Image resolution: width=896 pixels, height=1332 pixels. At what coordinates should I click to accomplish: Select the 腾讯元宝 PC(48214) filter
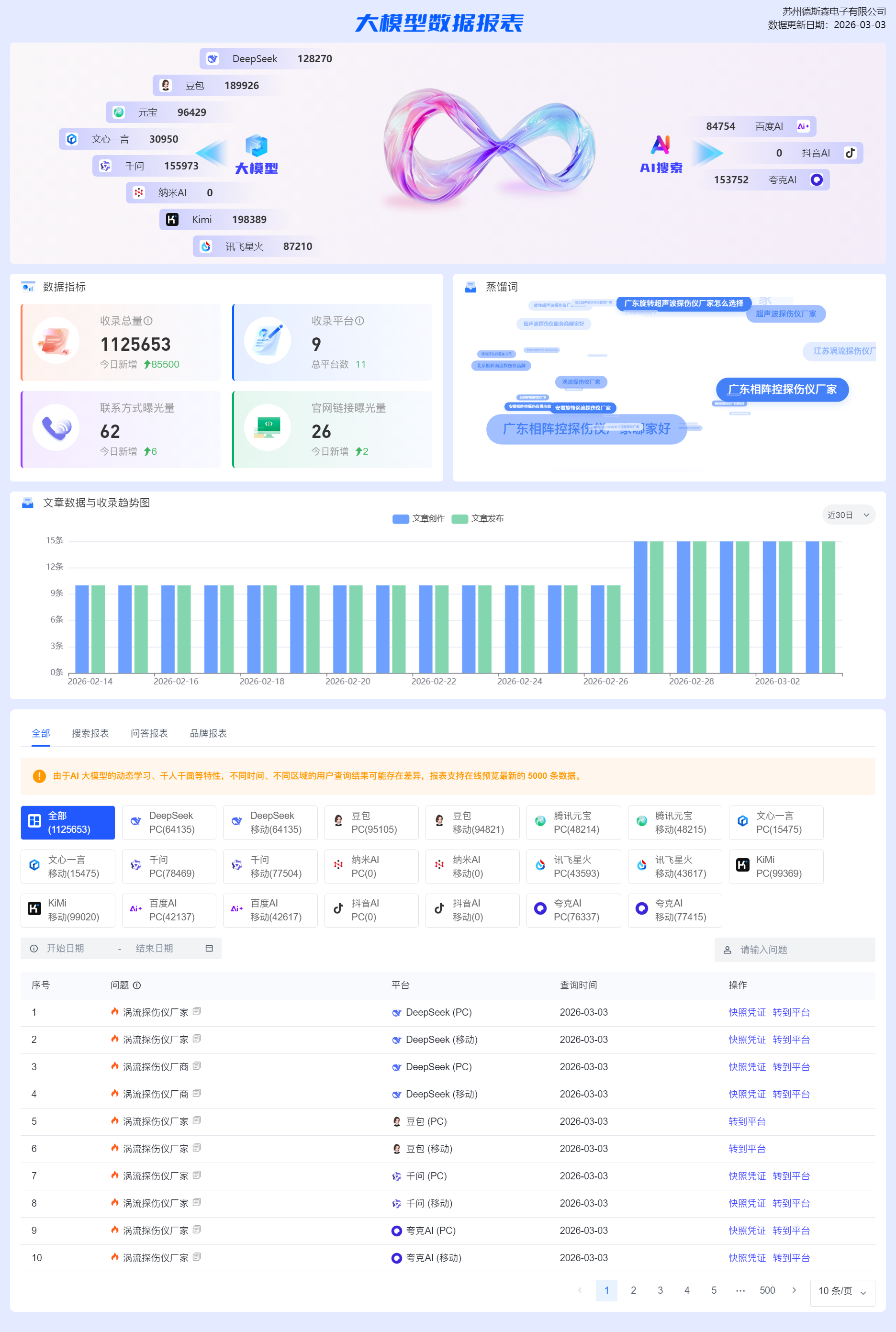(x=574, y=823)
